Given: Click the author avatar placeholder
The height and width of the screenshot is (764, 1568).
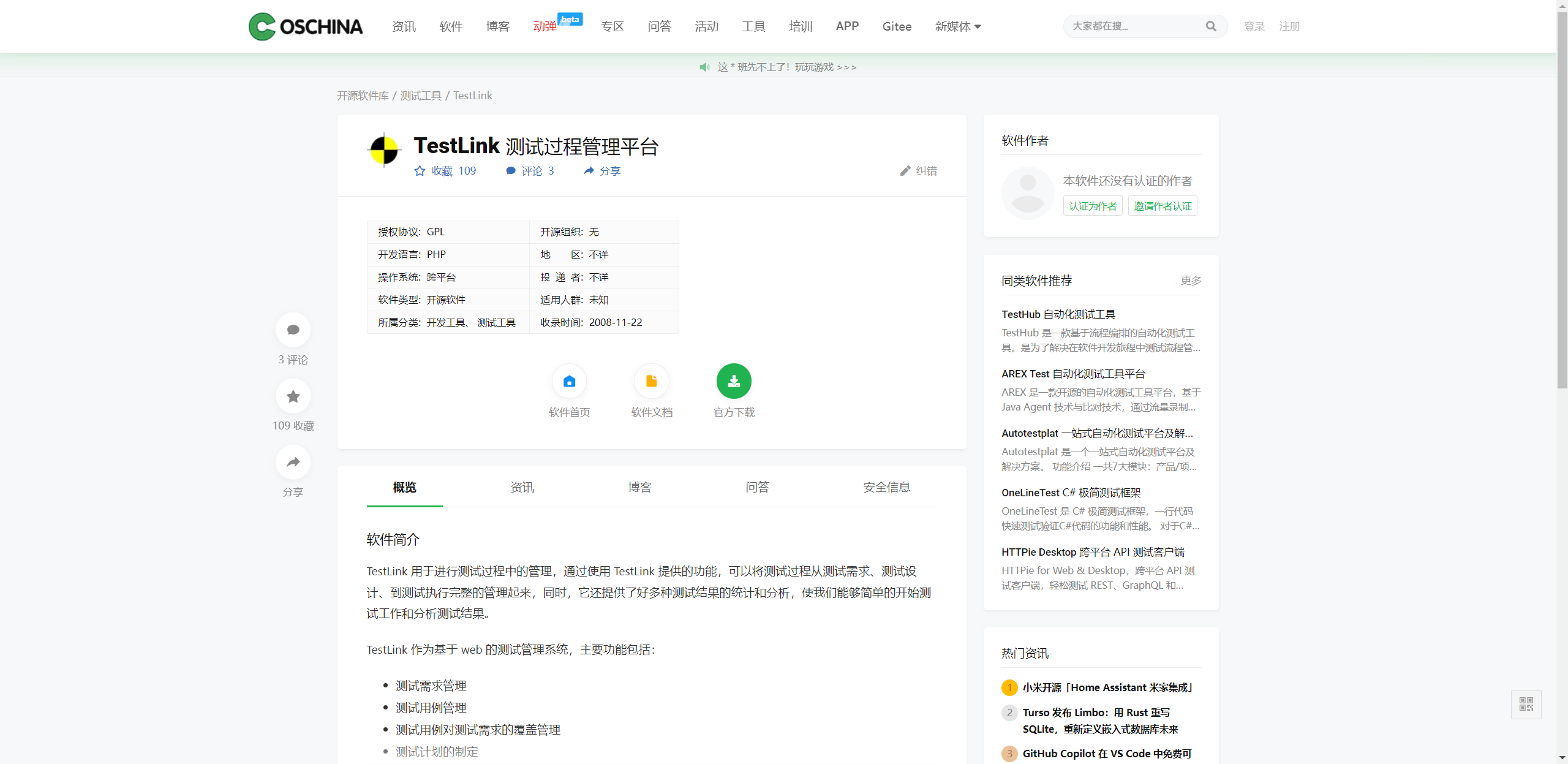Looking at the screenshot, I should (x=1028, y=193).
